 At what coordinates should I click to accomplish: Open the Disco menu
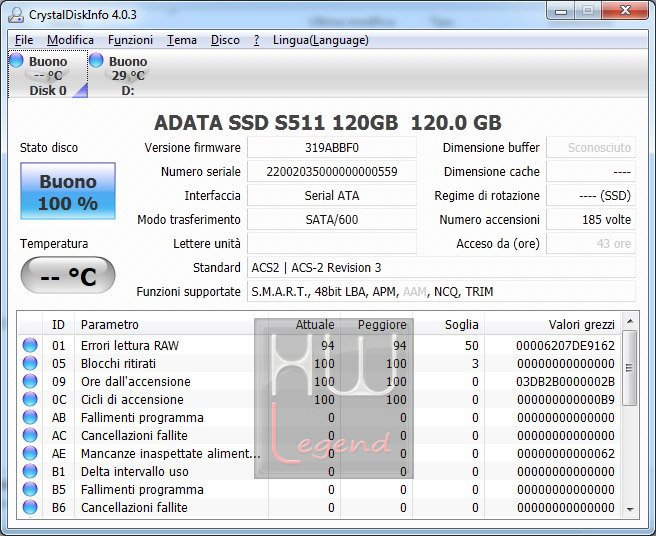pyautogui.click(x=225, y=40)
